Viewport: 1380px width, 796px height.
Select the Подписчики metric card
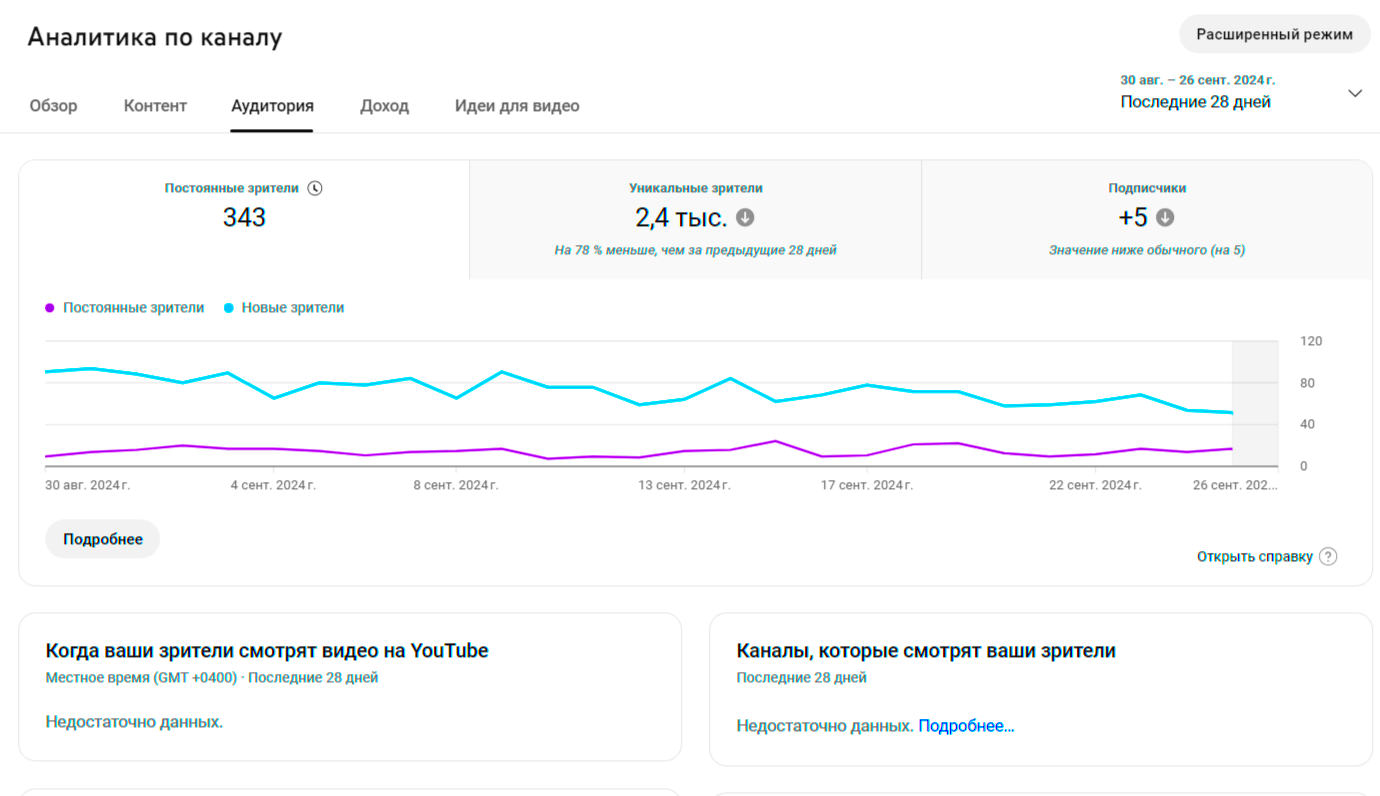[1146, 219]
